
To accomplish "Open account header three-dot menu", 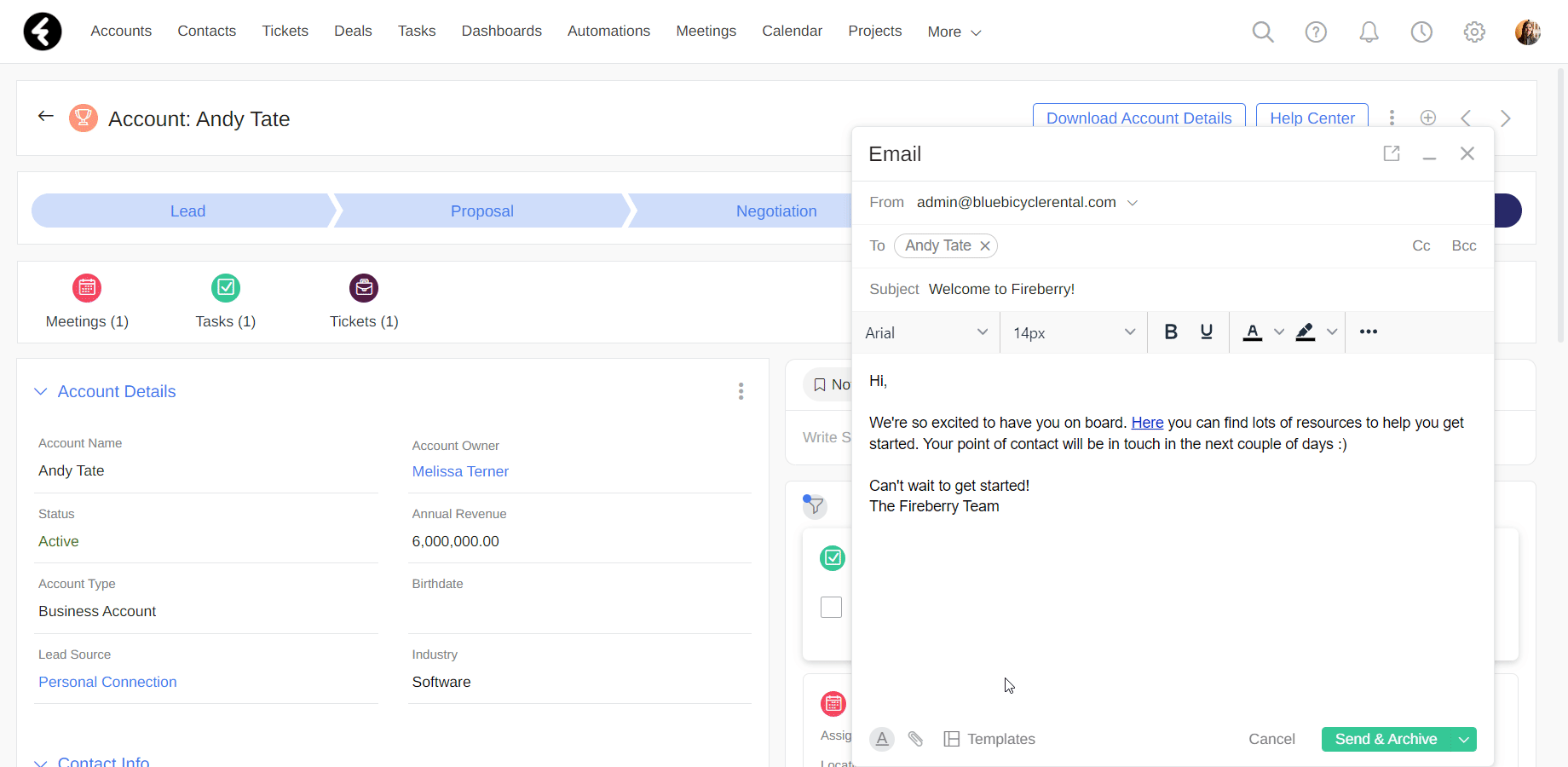I will click(1392, 118).
